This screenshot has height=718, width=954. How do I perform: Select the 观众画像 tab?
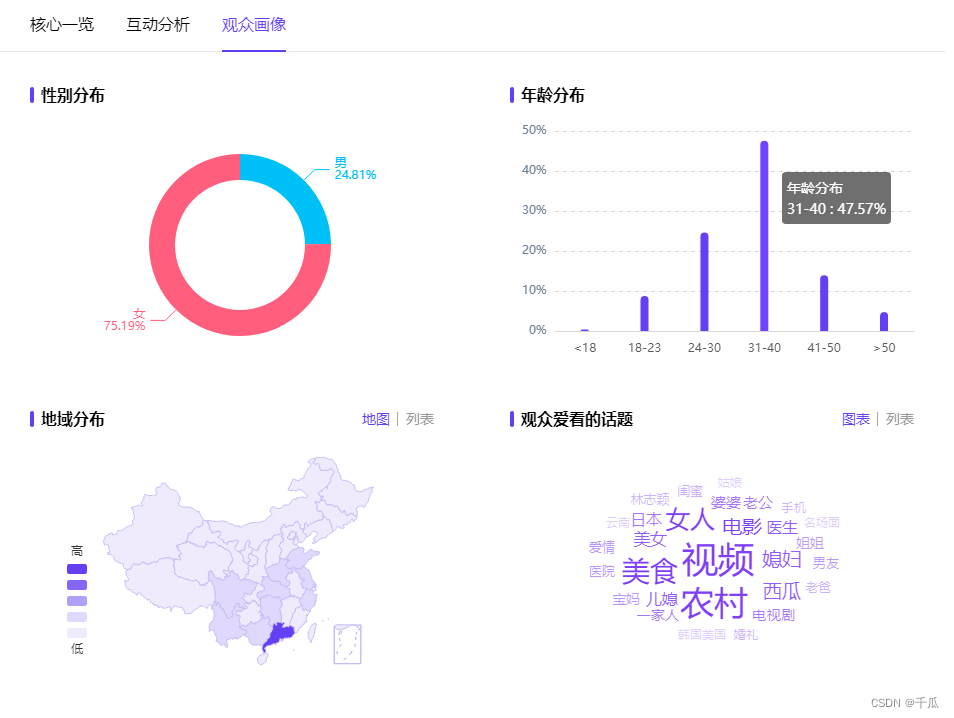[254, 25]
